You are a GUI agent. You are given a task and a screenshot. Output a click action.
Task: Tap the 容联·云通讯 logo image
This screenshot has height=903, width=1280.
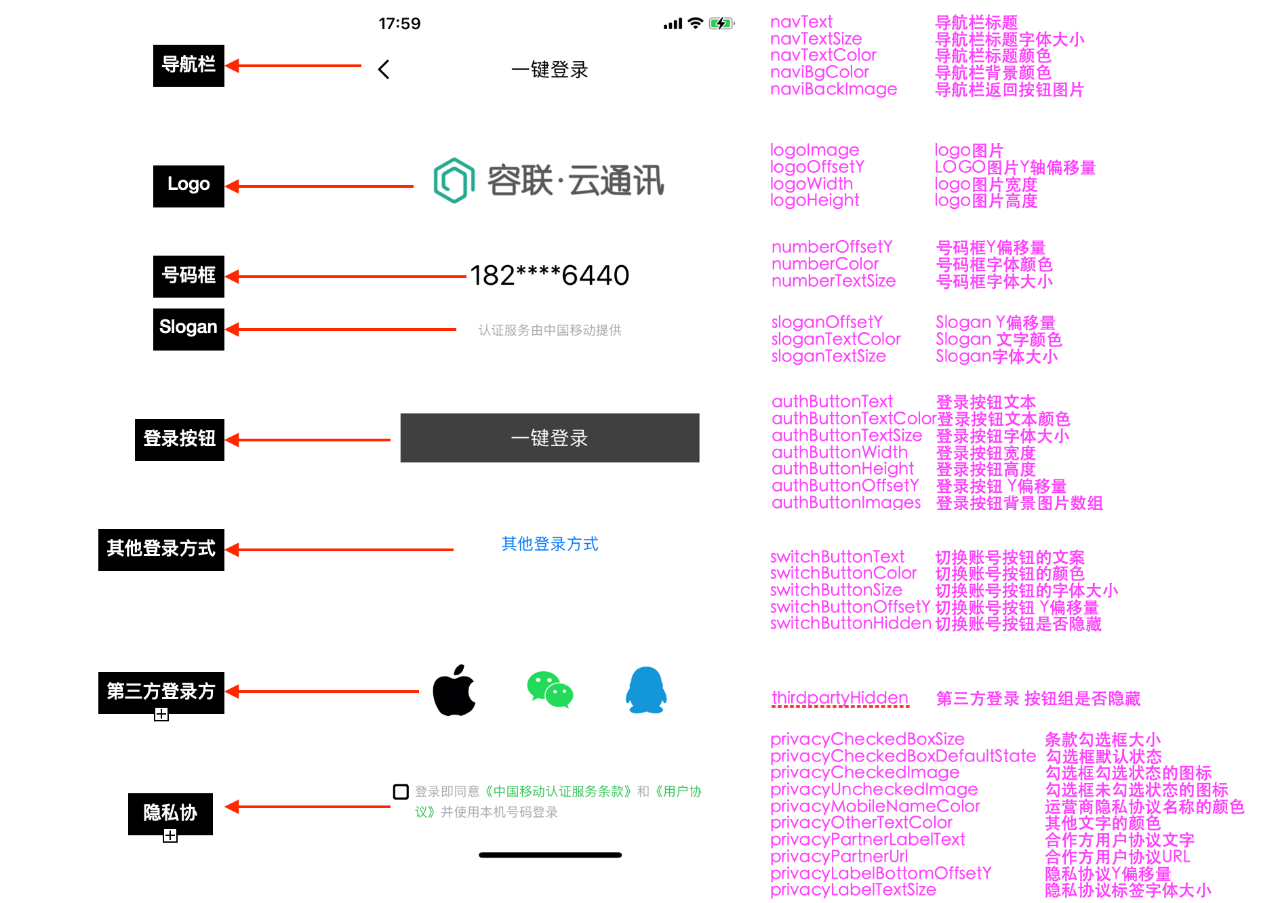coord(549,181)
